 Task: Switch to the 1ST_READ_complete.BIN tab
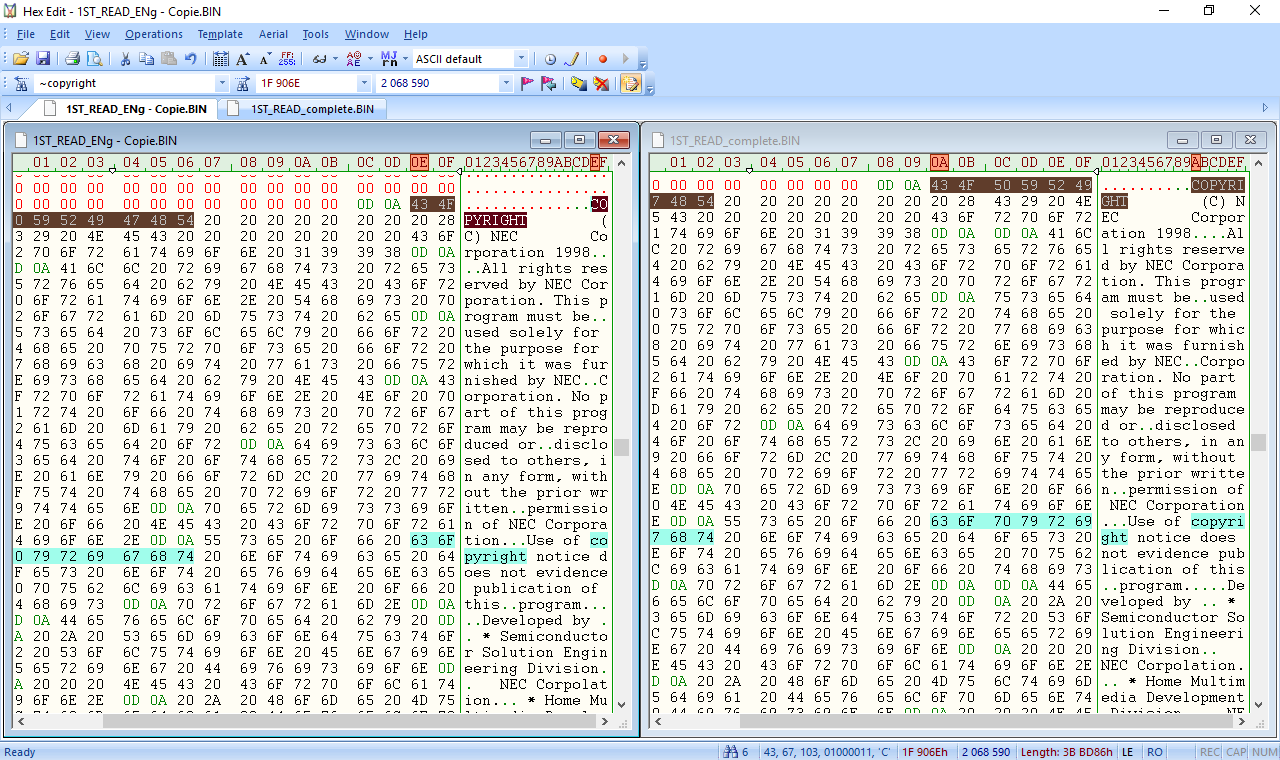(304, 109)
